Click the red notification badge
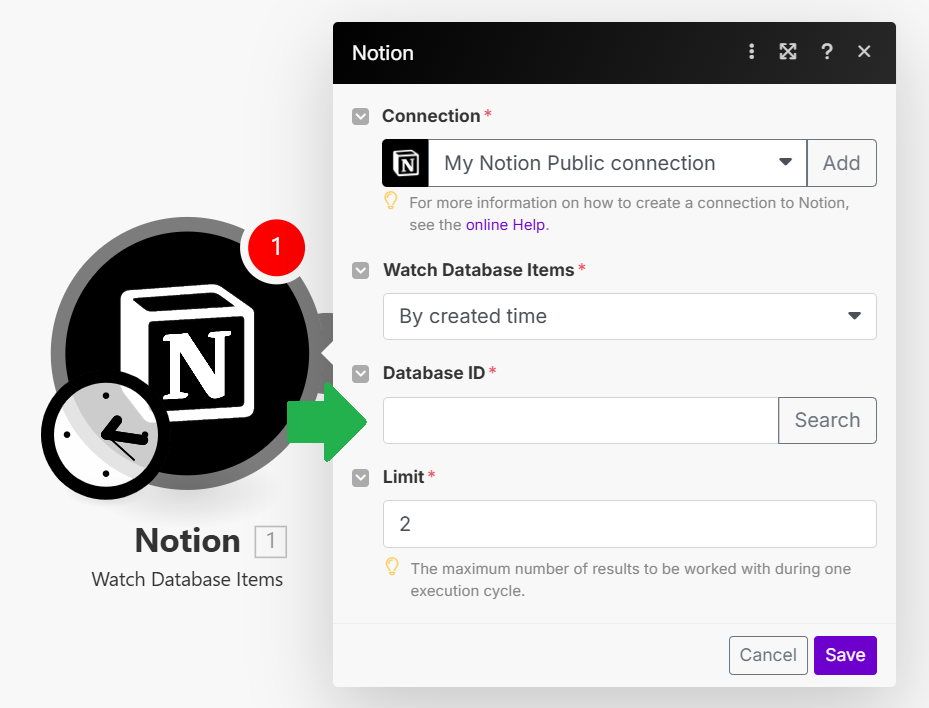 [x=276, y=247]
